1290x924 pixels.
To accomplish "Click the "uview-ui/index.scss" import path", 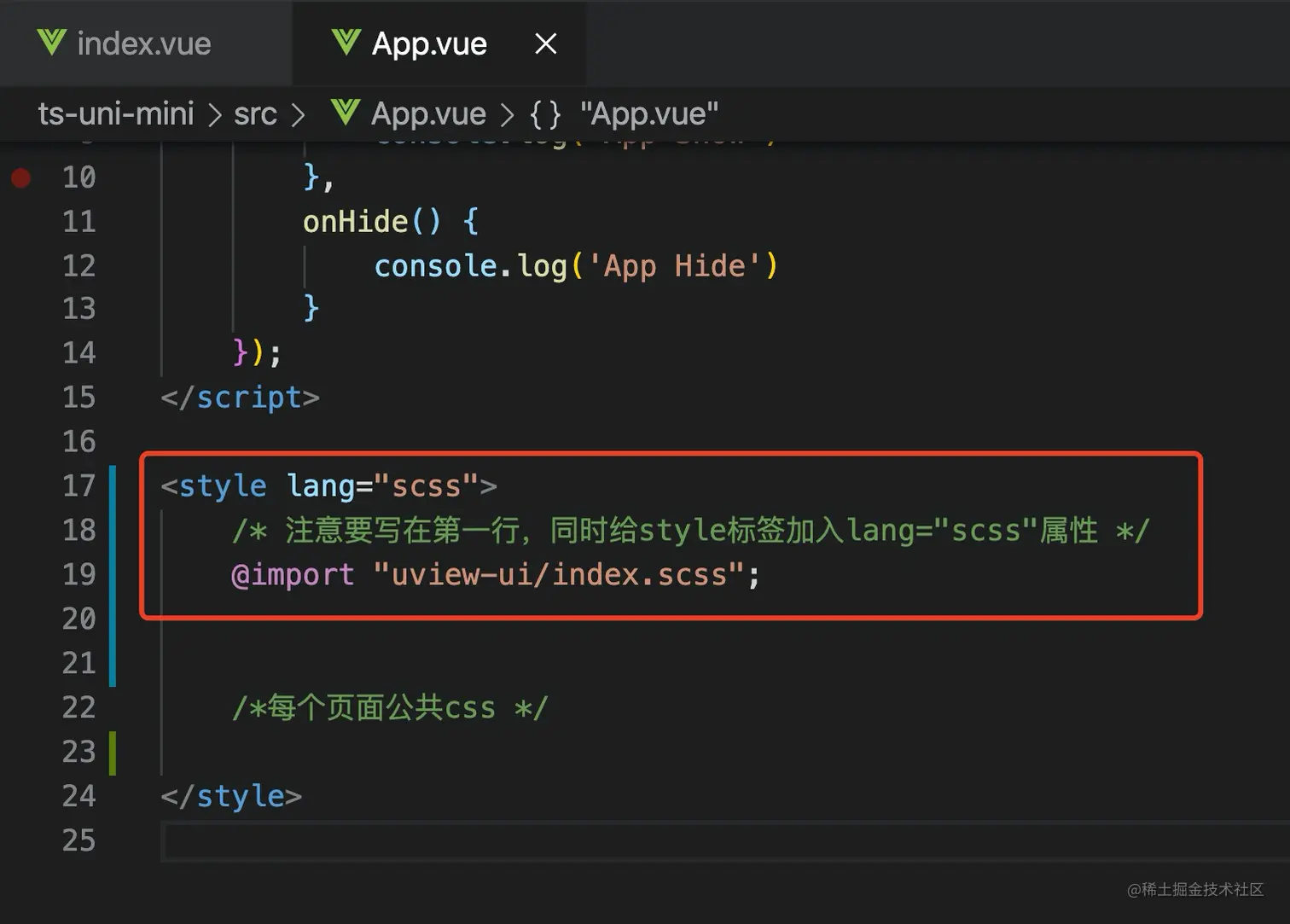I will click(560, 575).
